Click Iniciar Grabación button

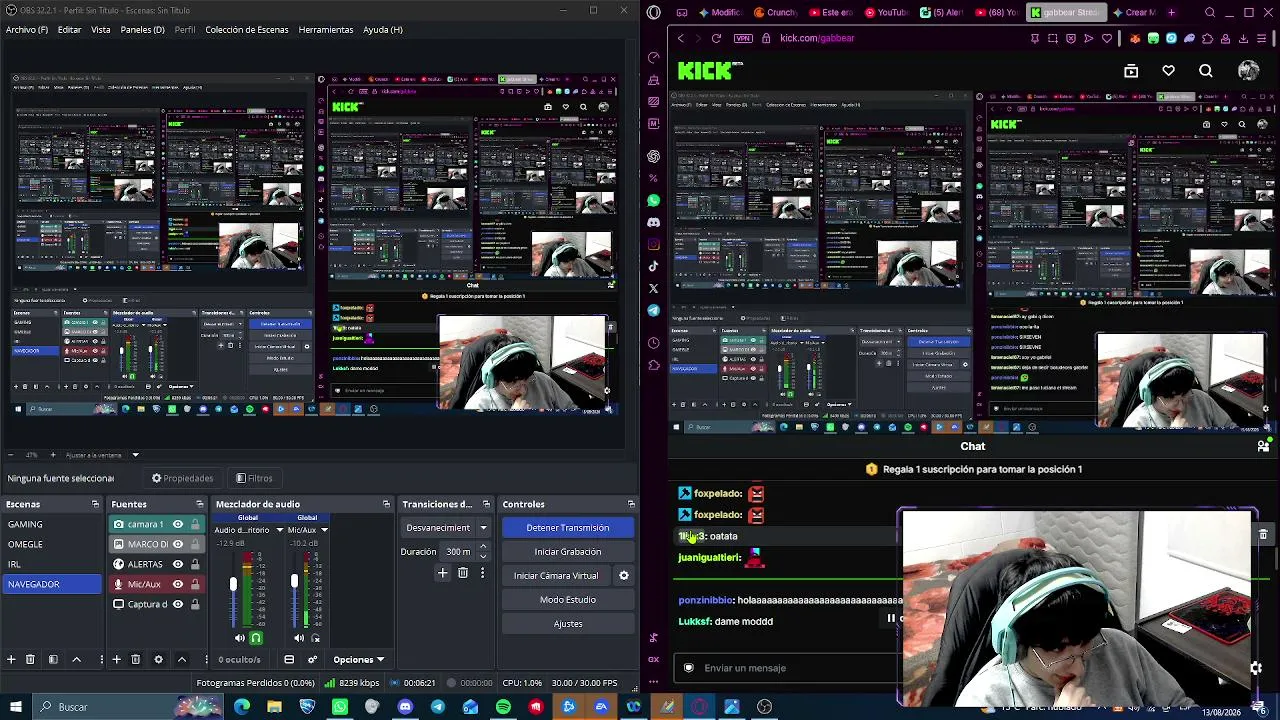[x=568, y=552]
